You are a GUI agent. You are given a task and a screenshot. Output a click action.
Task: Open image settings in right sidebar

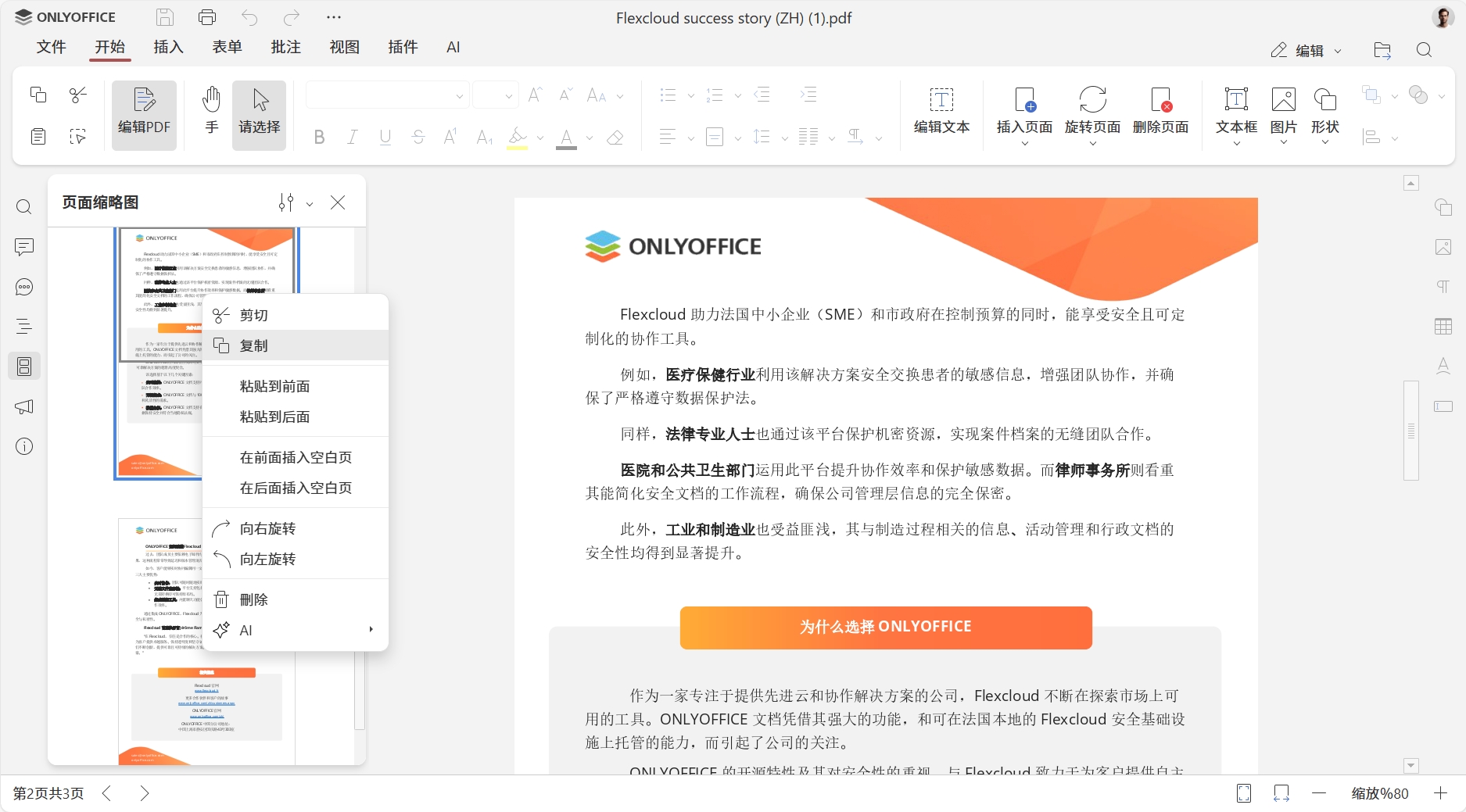1443,247
